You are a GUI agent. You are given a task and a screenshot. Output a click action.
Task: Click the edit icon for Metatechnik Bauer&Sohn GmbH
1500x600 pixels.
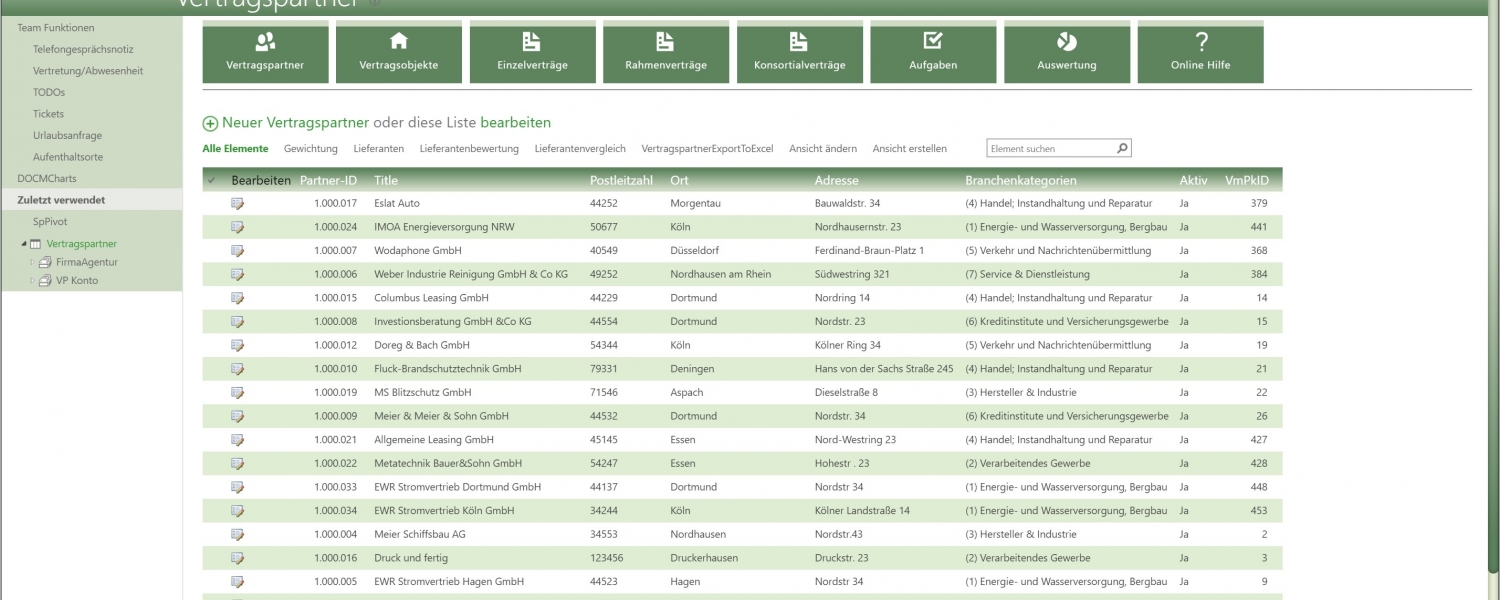tap(237, 464)
